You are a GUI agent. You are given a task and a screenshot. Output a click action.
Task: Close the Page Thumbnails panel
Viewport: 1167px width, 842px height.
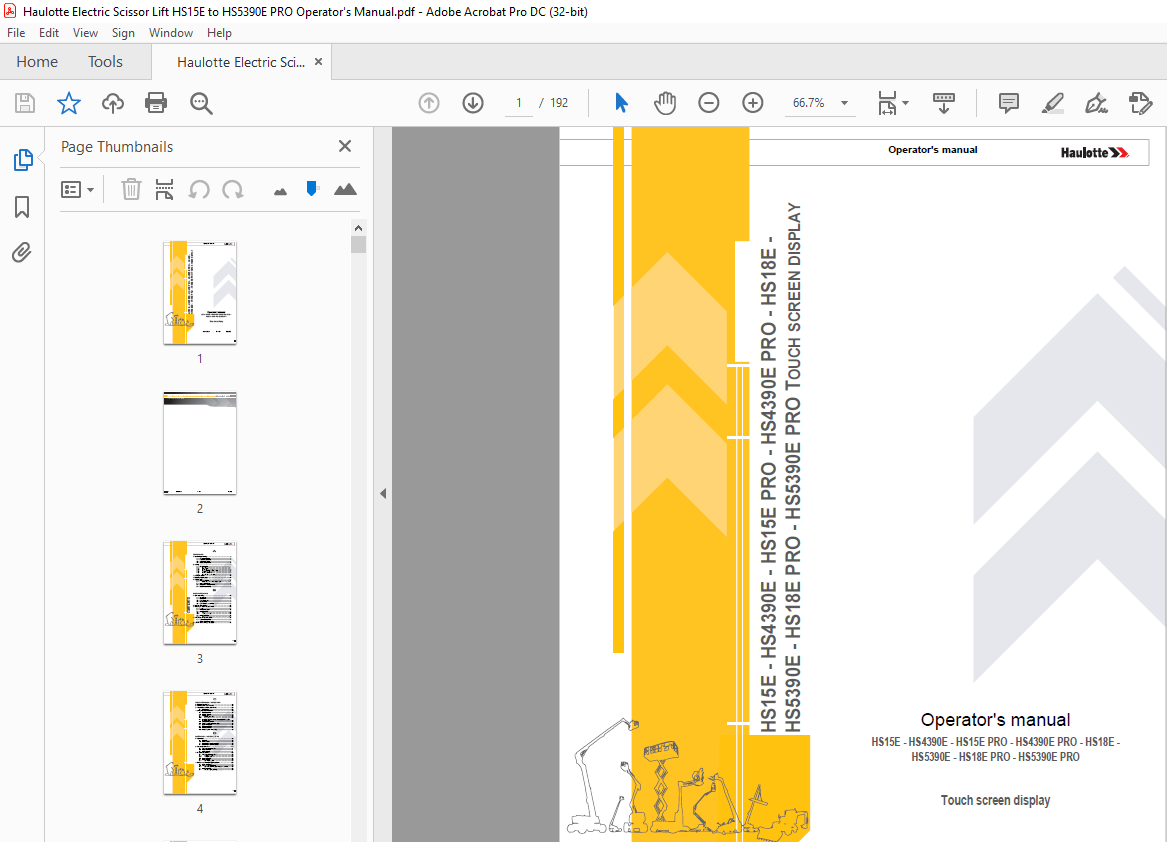click(x=345, y=146)
